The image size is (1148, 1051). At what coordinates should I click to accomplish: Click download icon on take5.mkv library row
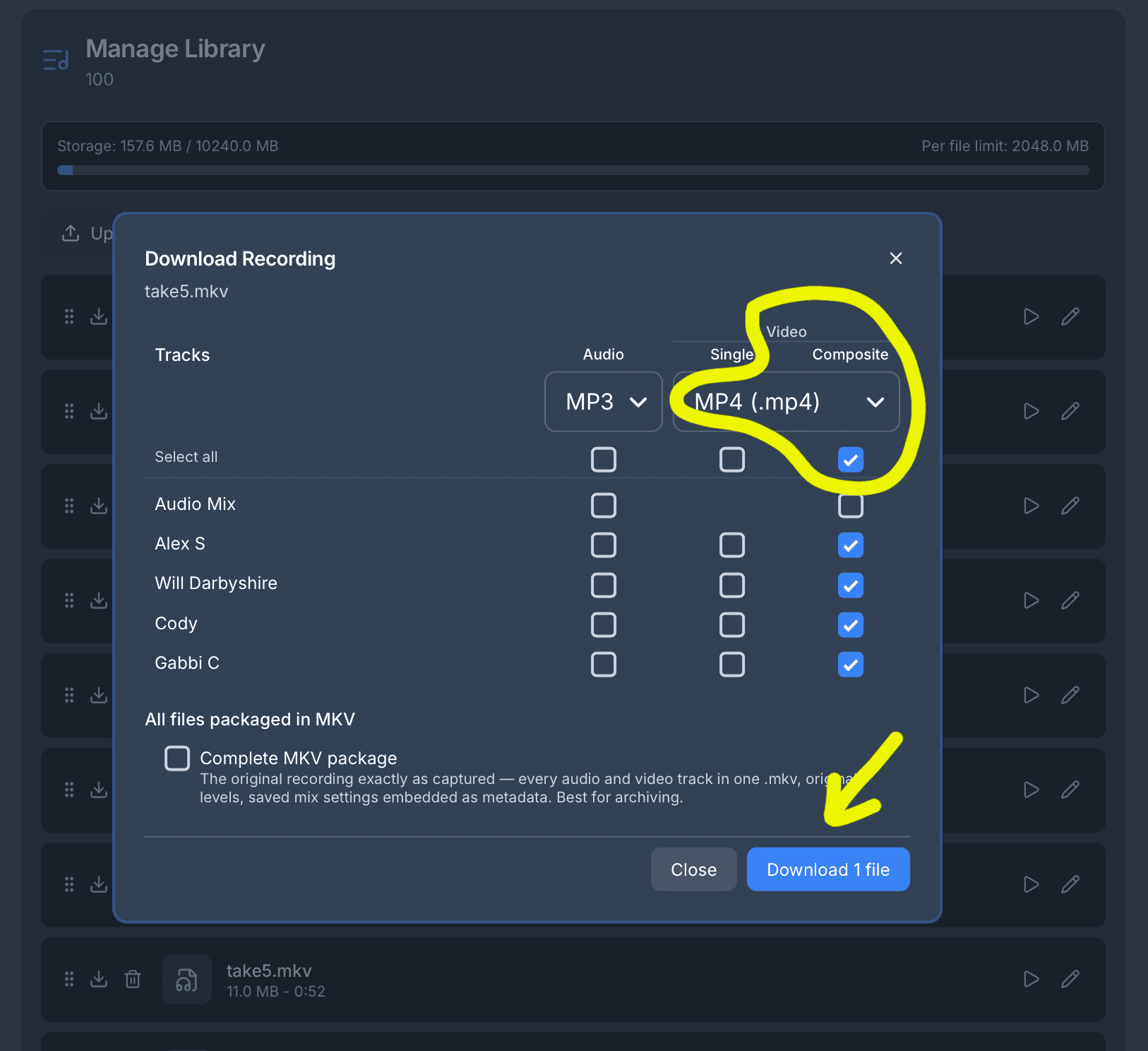pyautogui.click(x=99, y=979)
